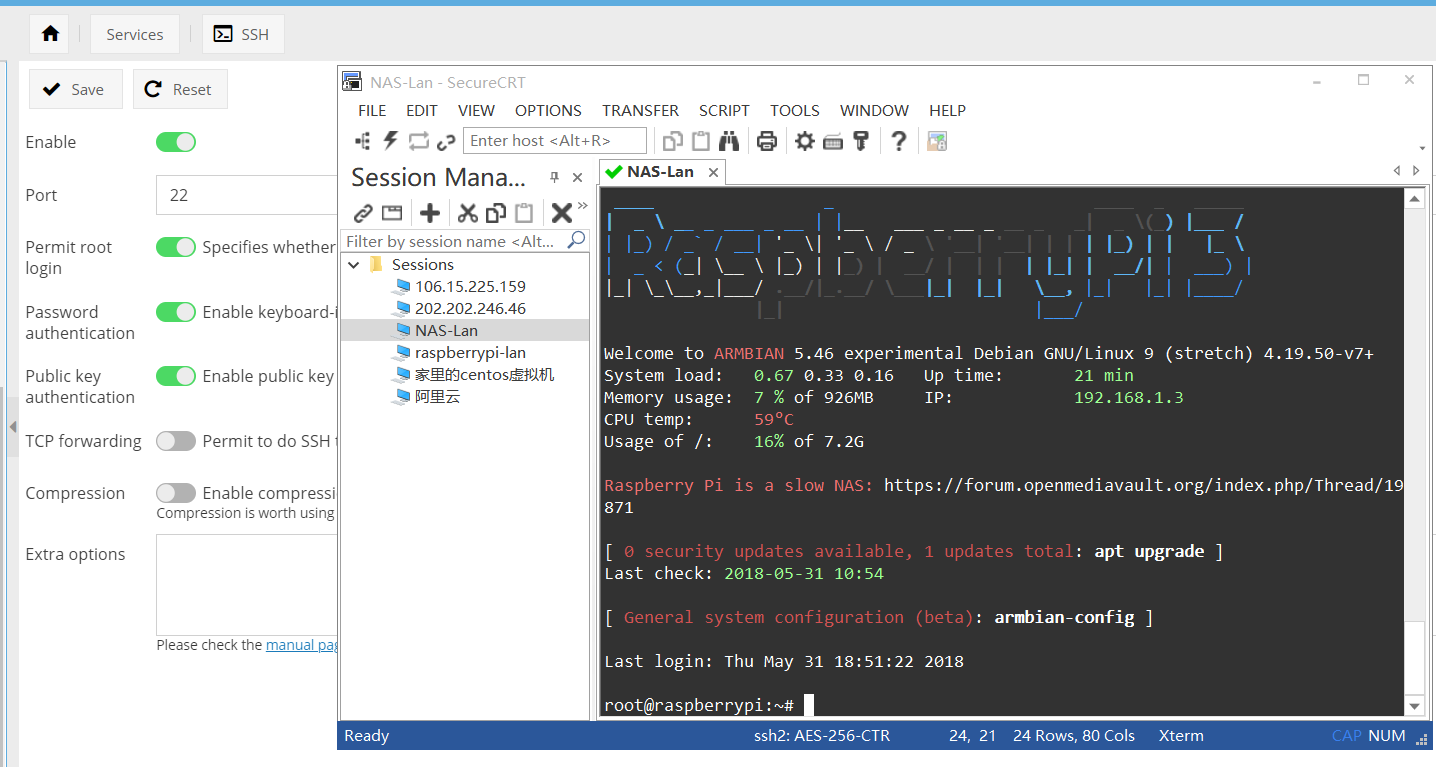Image resolution: width=1436 pixels, height=767 pixels.
Task: Click the filter search magnifier dropdown
Action: (576, 240)
